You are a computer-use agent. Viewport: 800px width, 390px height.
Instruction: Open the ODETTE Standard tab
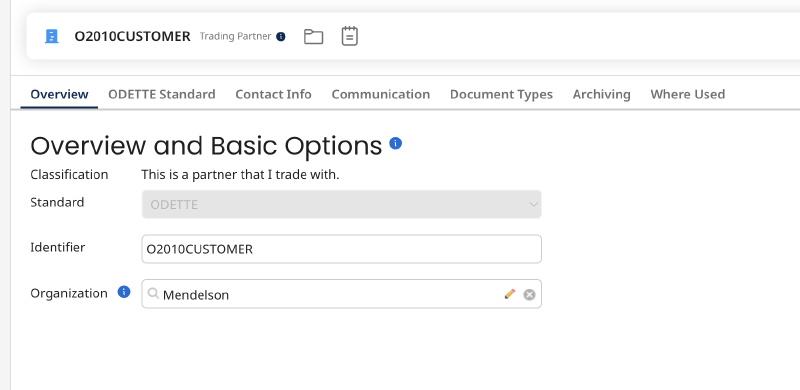162,94
